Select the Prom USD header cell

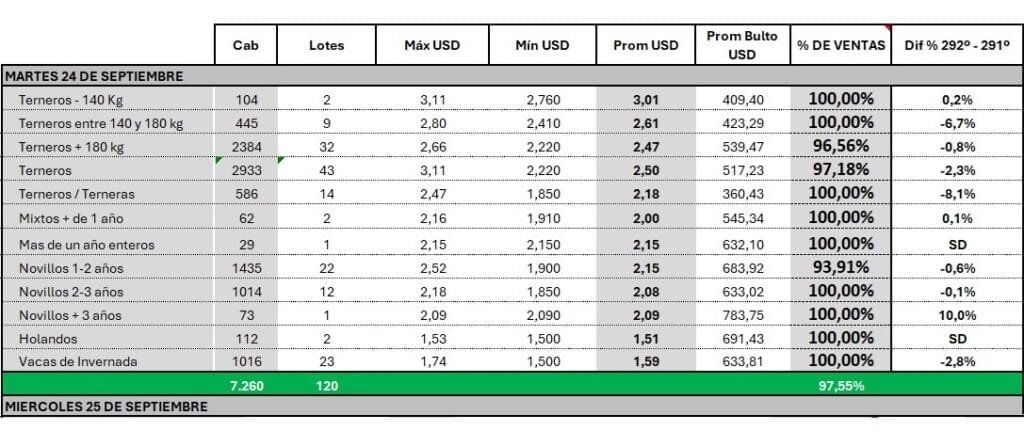pyautogui.click(x=646, y=45)
